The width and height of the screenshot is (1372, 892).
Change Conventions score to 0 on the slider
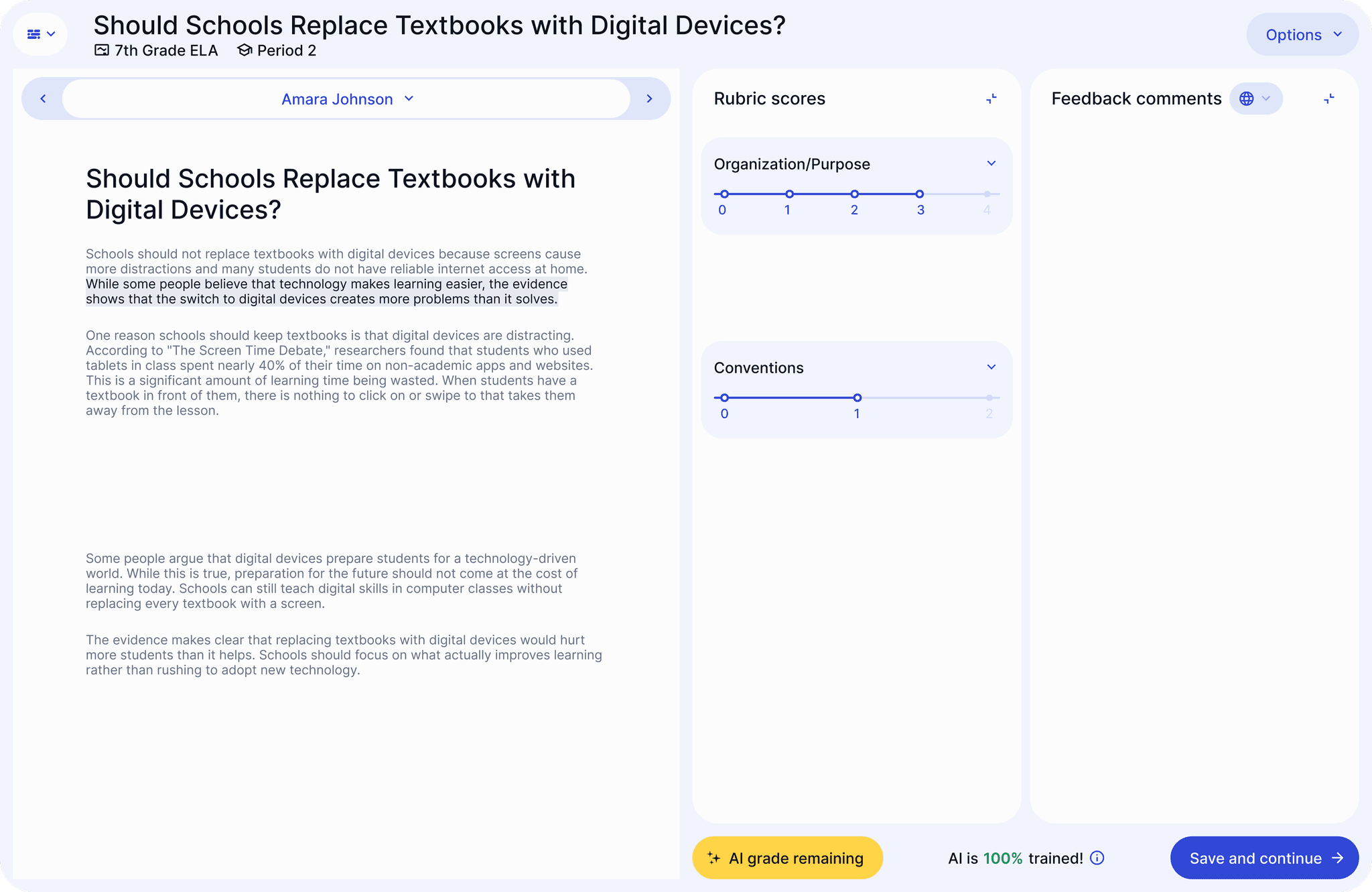724,397
